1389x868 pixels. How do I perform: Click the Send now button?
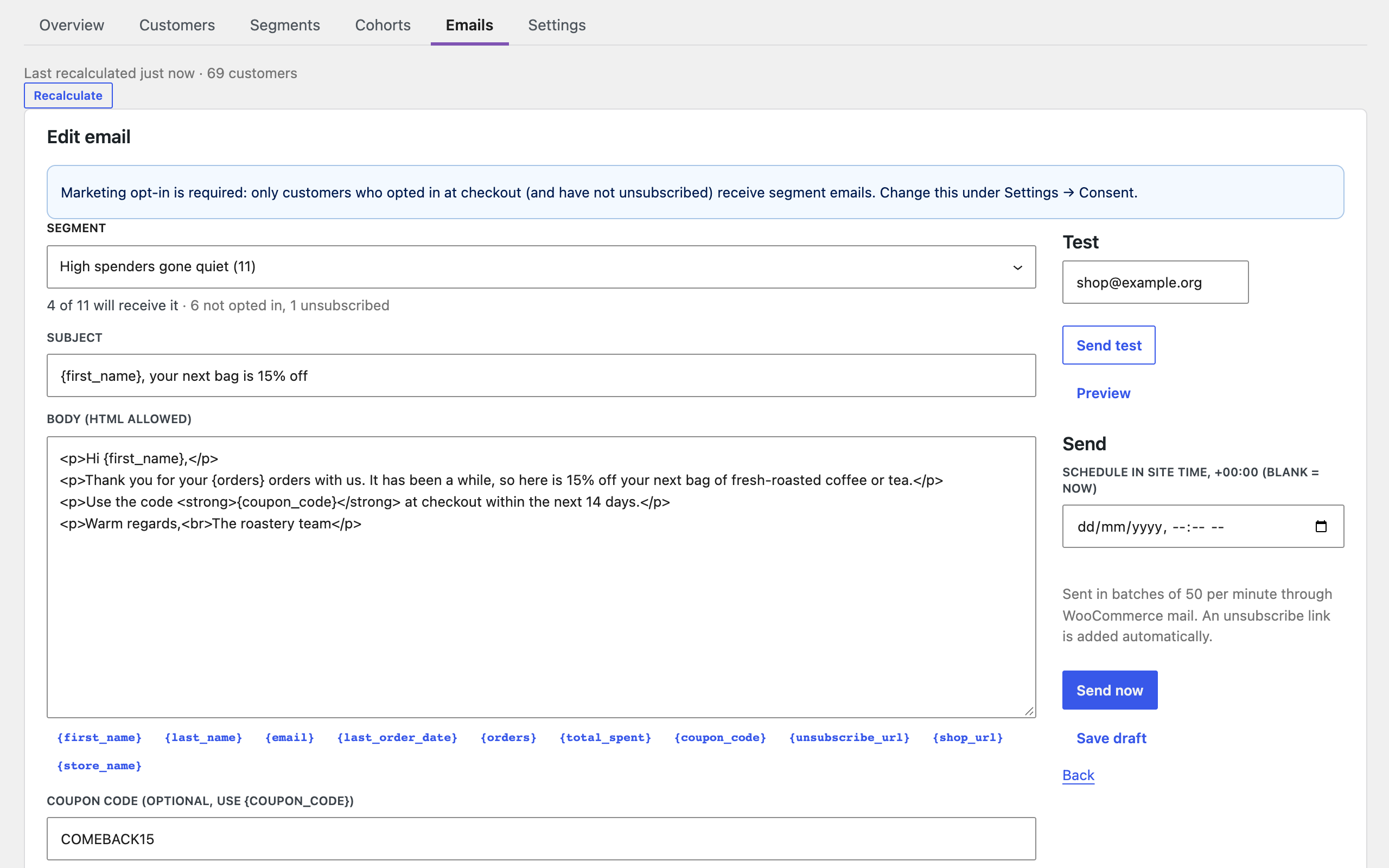[1110, 690]
